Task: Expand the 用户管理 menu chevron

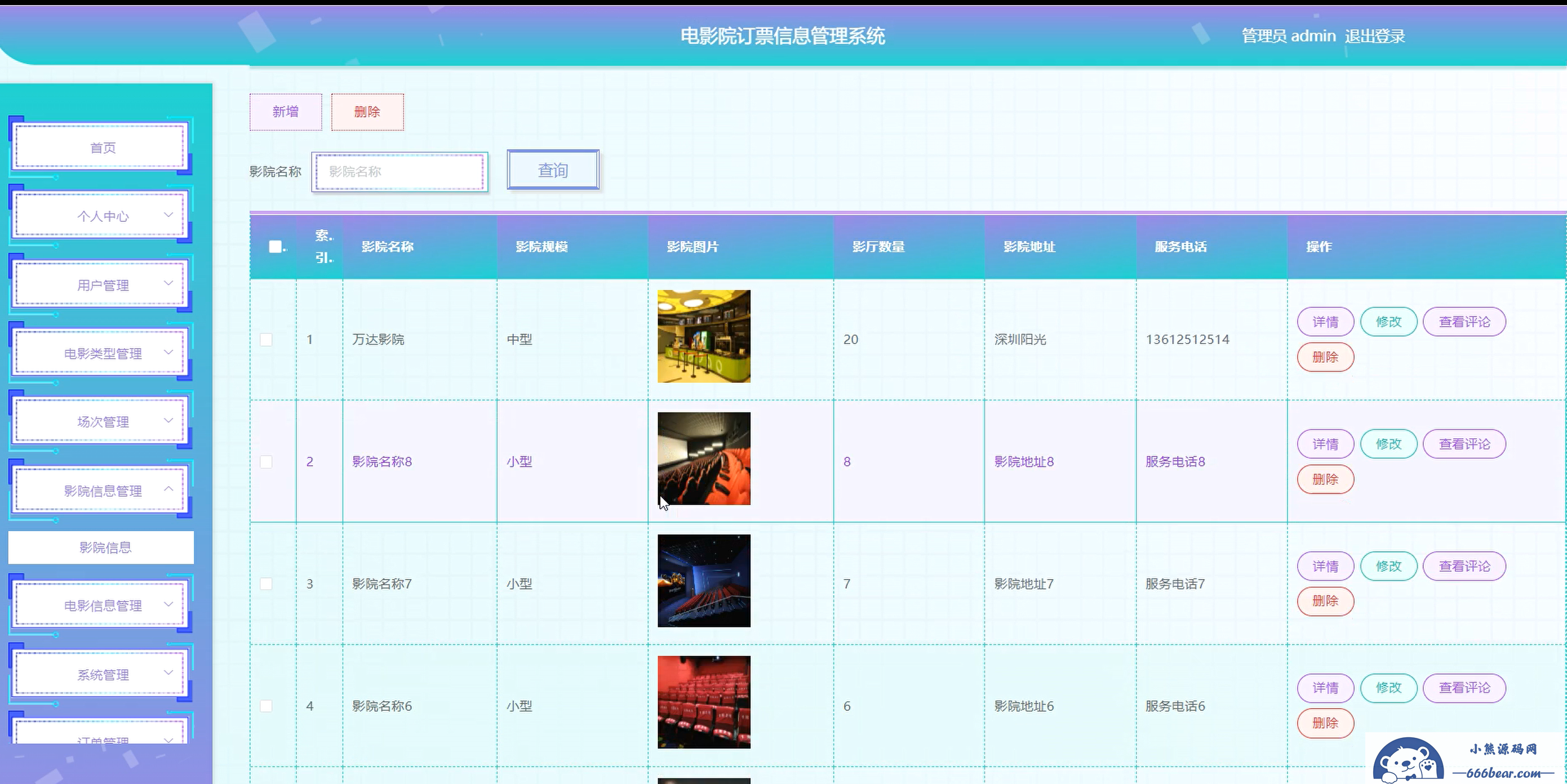Action: [x=168, y=284]
